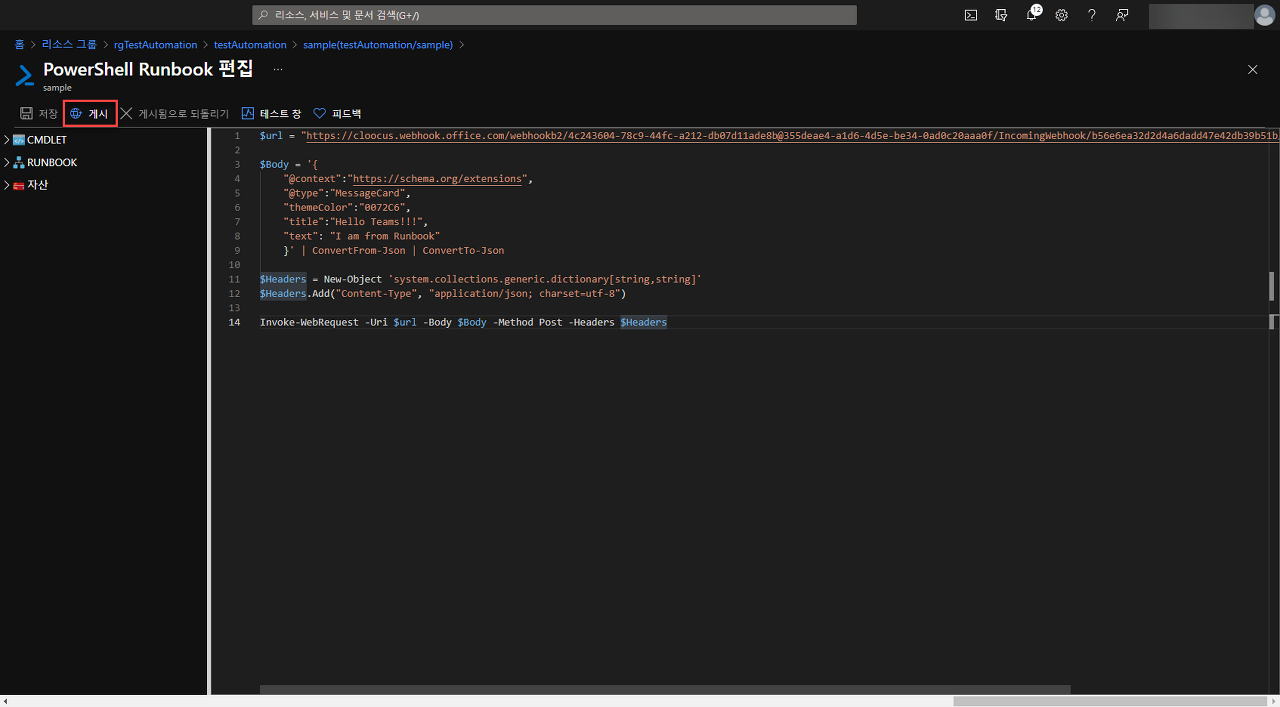Viewport: 1280px width, 707px height.
Task: Expand the CMDLET node chevron
Action: pos(7,140)
